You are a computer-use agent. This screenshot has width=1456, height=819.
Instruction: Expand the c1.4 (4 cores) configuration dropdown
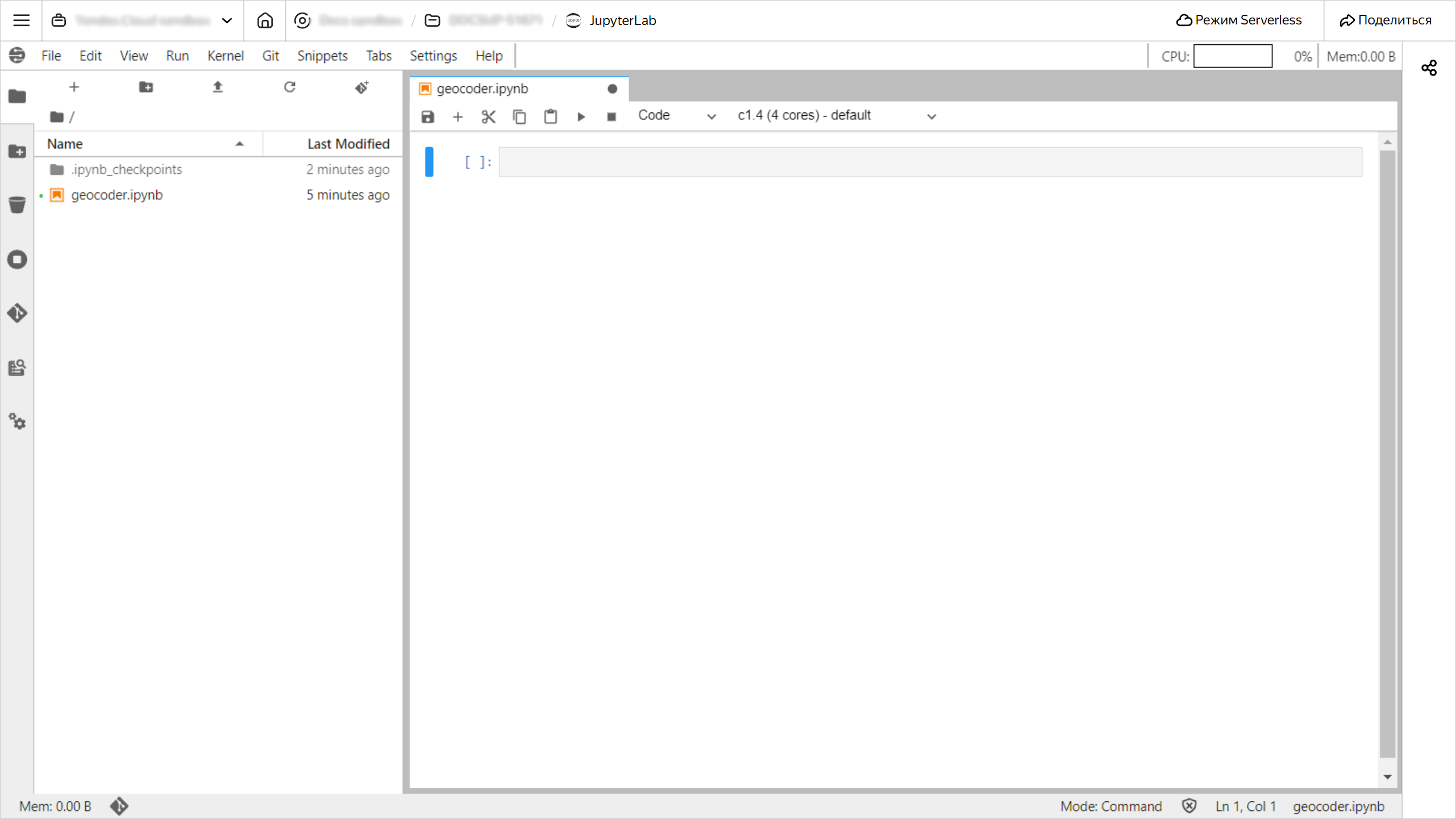836,116
